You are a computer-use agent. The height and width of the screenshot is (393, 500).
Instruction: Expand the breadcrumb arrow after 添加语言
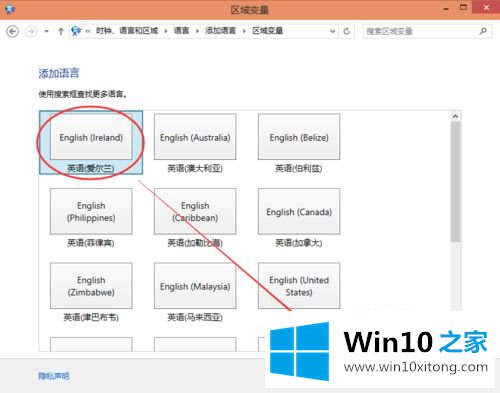244,31
